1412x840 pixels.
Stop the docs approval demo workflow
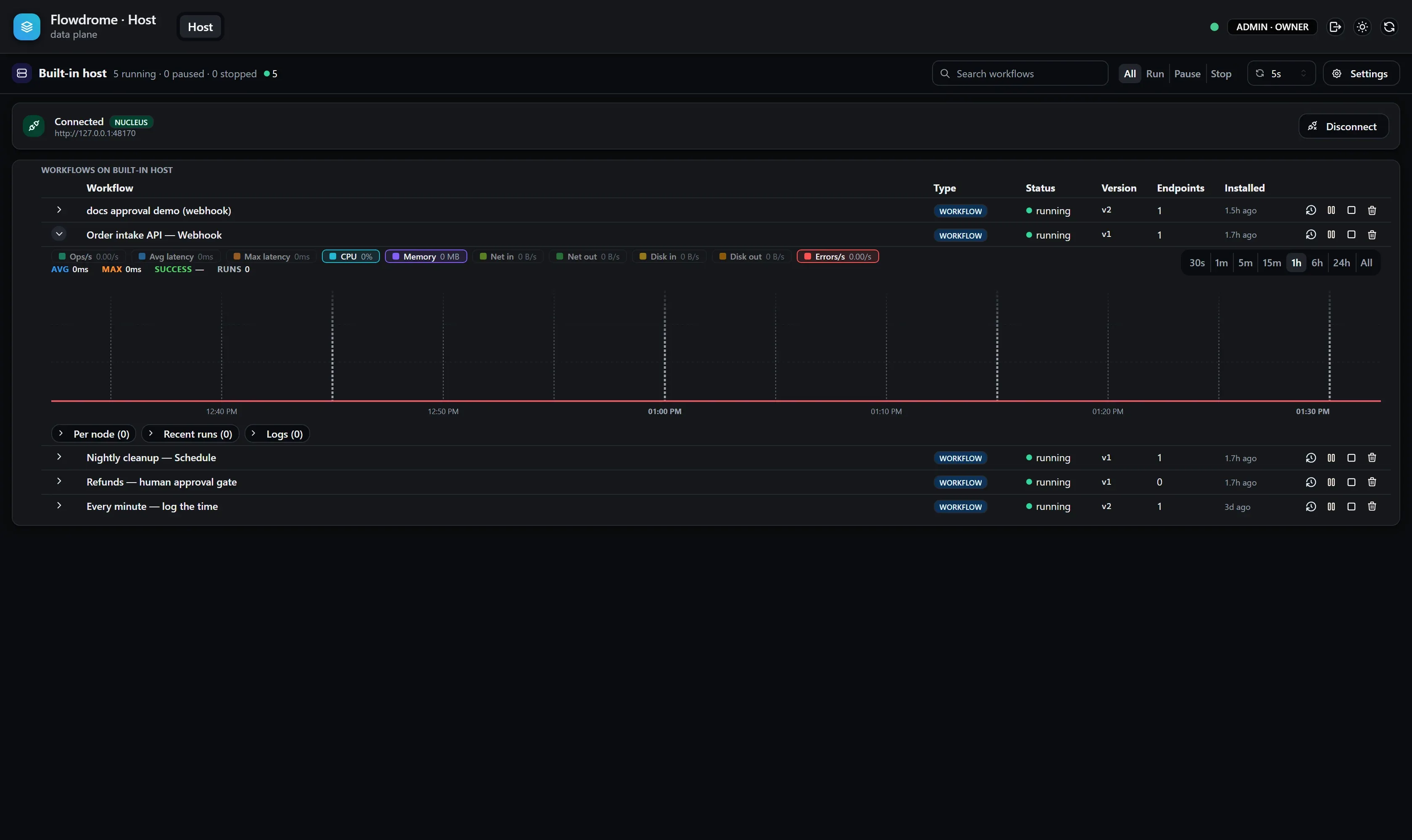coord(1351,210)
